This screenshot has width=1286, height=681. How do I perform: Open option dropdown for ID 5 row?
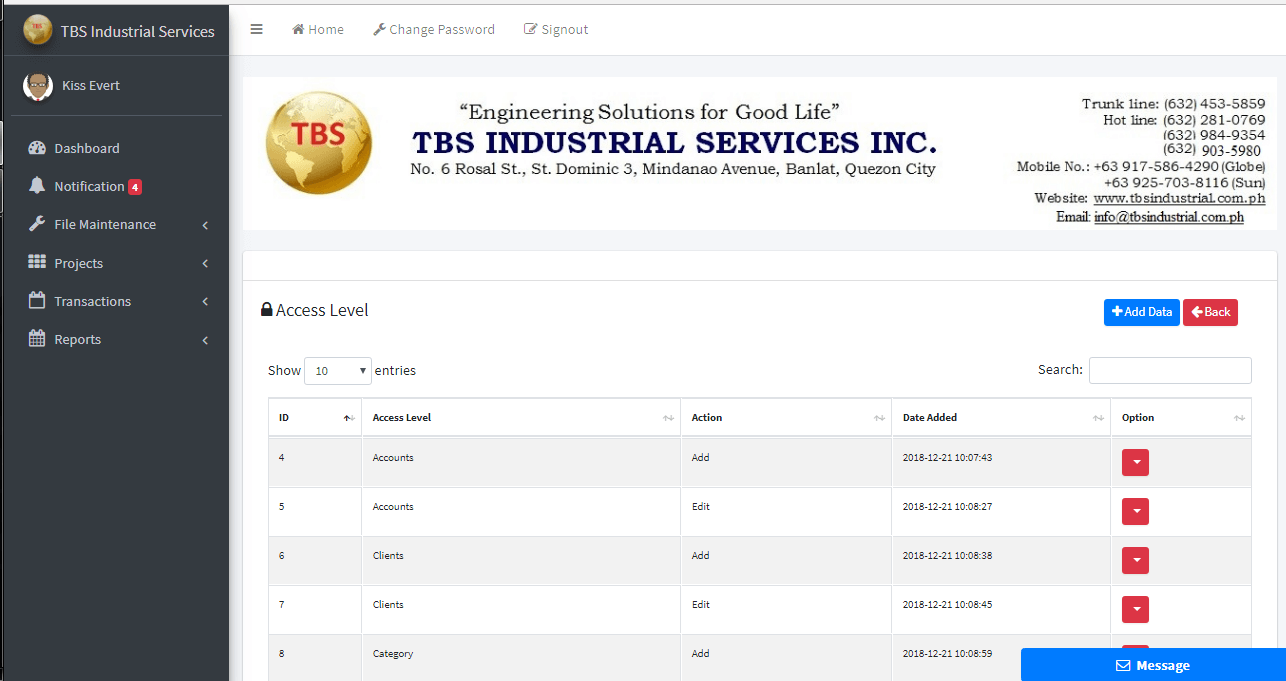click(x=1135, y=511)
